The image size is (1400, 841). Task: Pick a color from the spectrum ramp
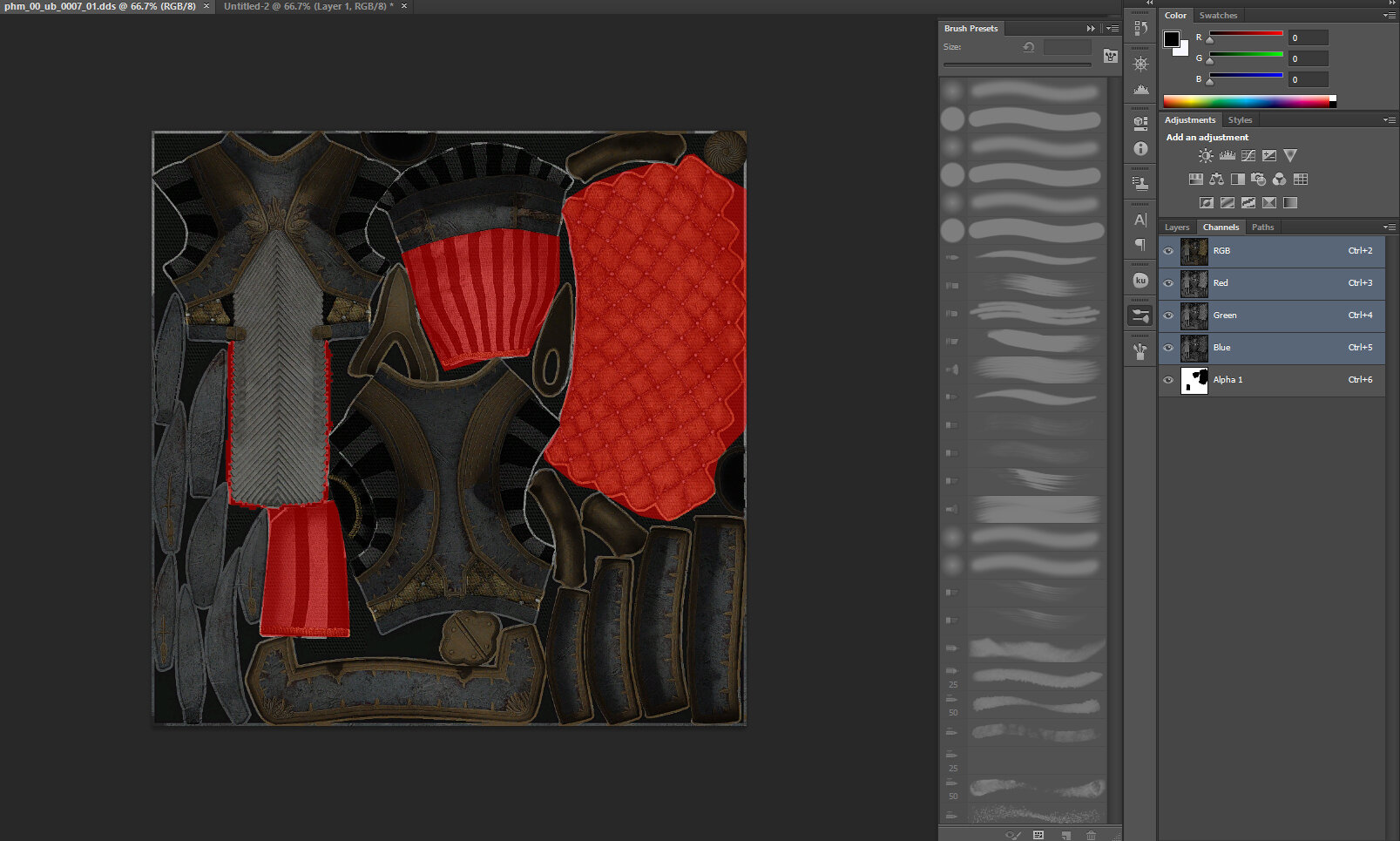click(x=1249, y=102)
